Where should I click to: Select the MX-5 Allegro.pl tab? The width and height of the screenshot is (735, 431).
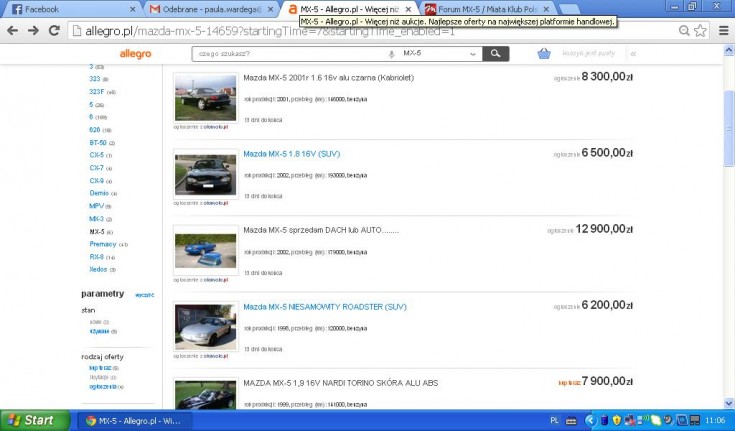click(349, 9)
